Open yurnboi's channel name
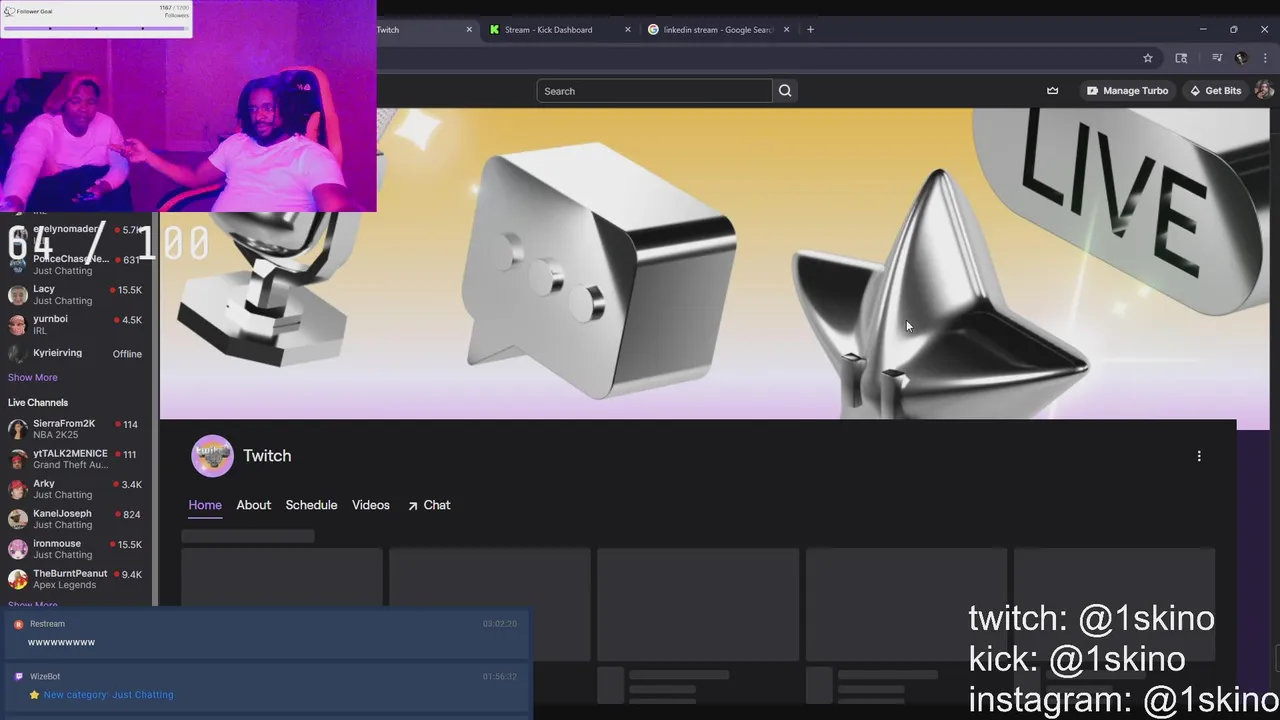Image resolution: width=1280 pixels, height=720 pixels. (50, 319)
